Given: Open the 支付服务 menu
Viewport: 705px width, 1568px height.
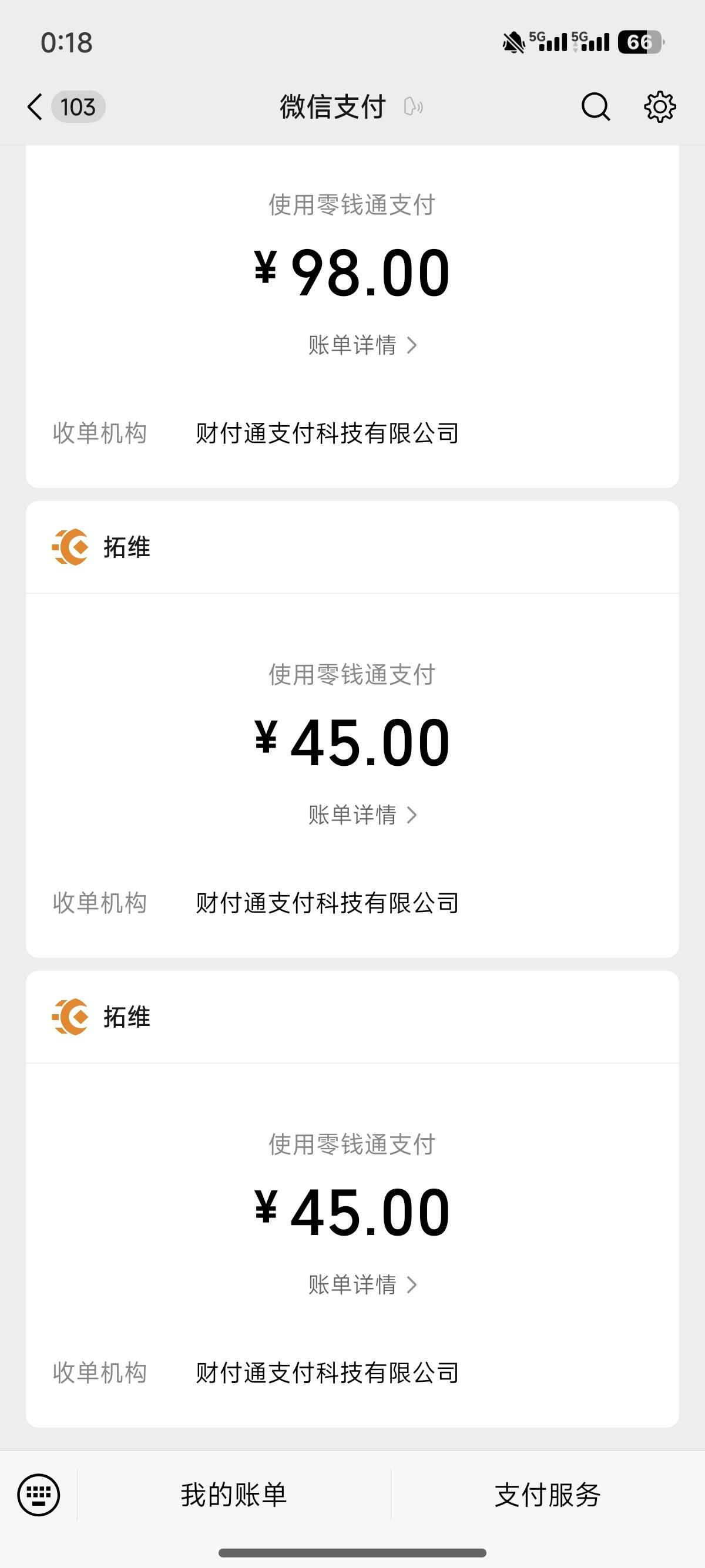Looking at the screenshot, I should [548, 1495].
